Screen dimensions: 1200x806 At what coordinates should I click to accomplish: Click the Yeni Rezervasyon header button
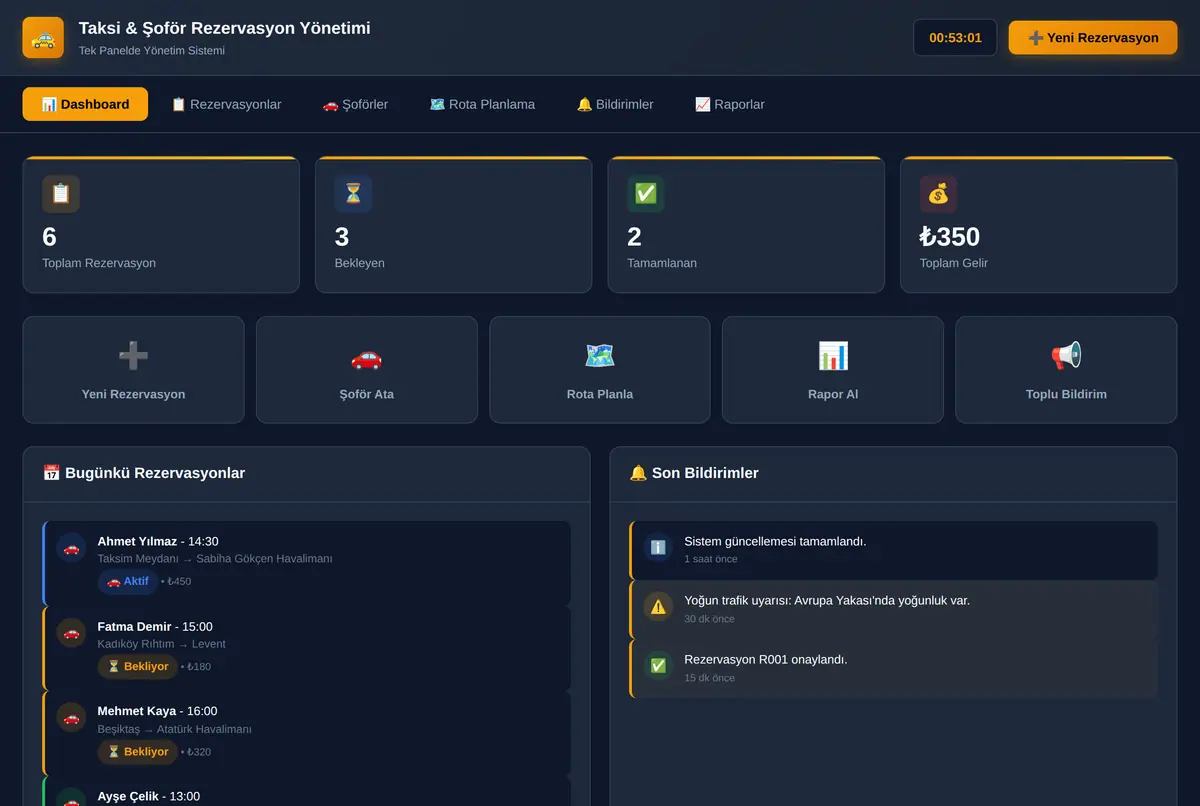point(1093,38)
